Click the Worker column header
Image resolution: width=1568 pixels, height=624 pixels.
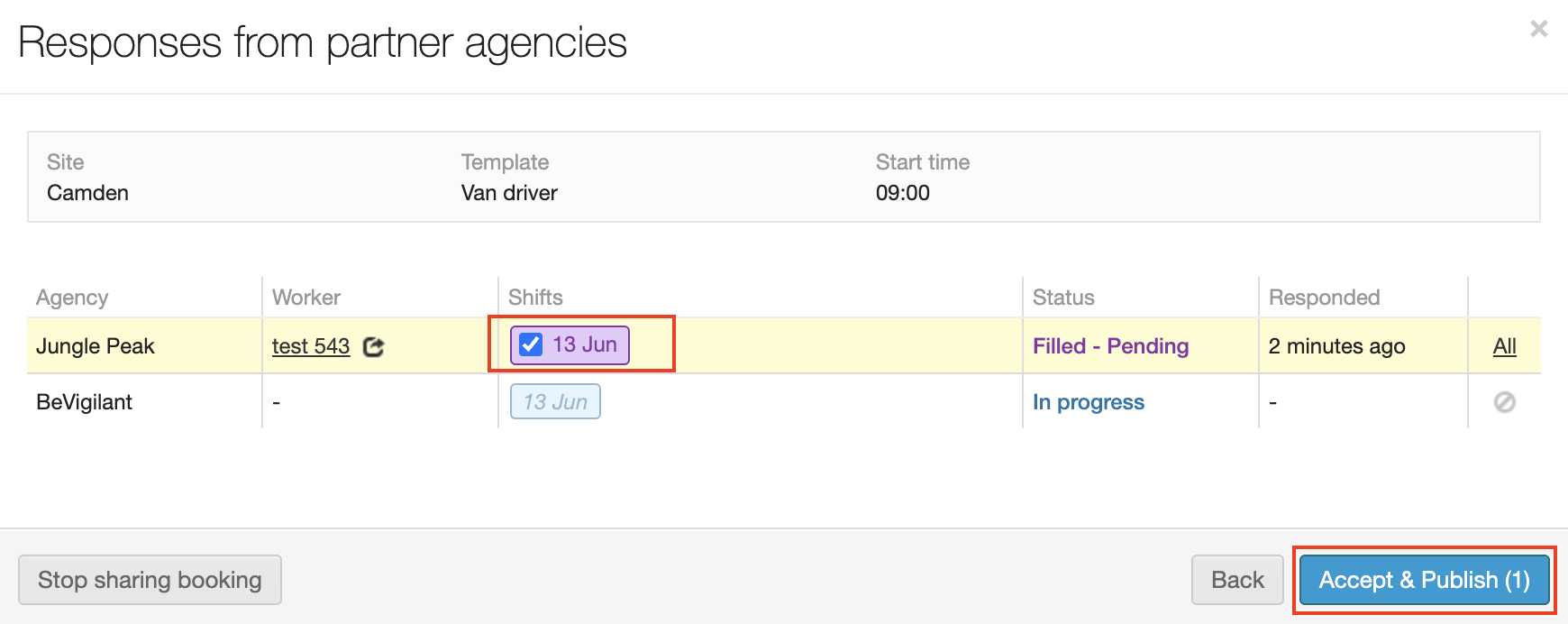306,298
